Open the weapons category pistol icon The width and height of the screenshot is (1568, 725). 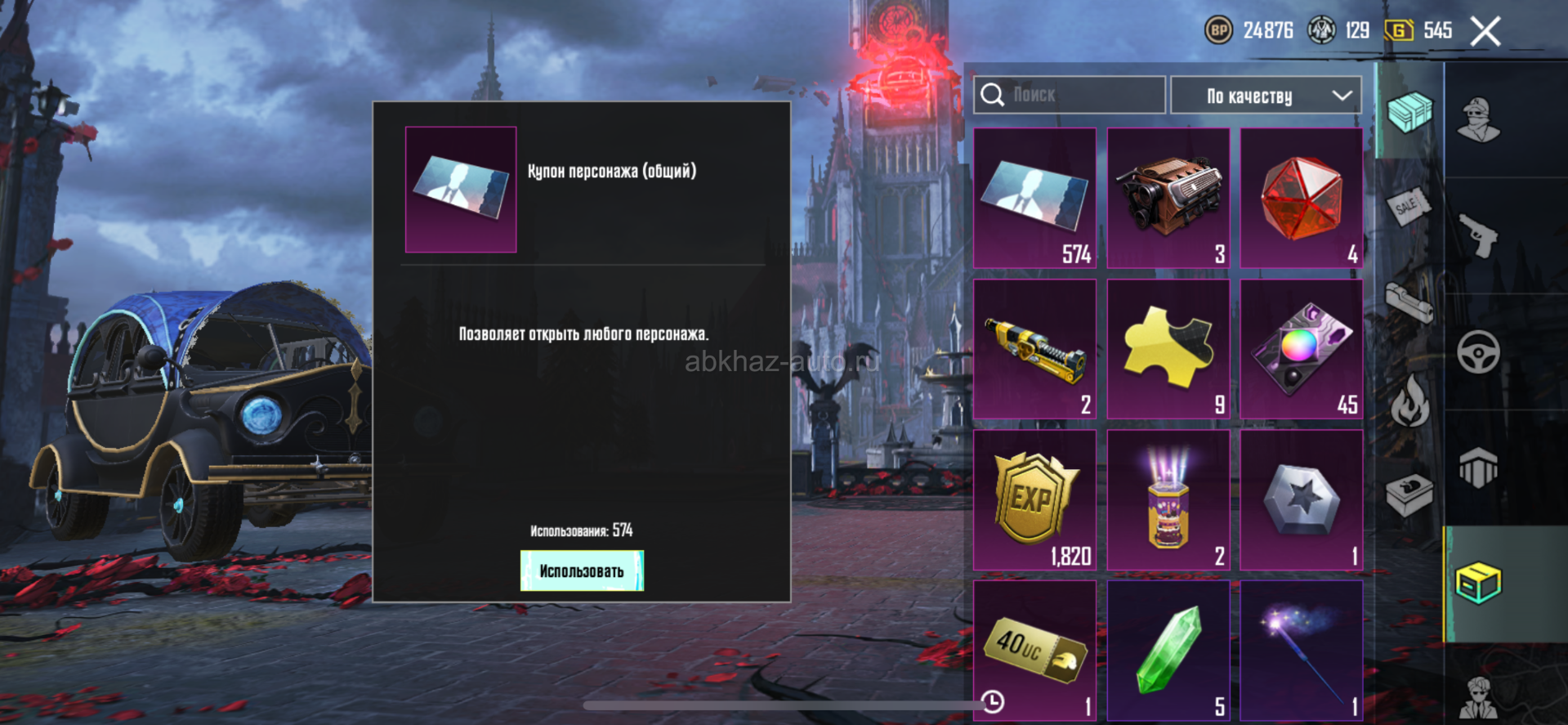coord(1479,235)
